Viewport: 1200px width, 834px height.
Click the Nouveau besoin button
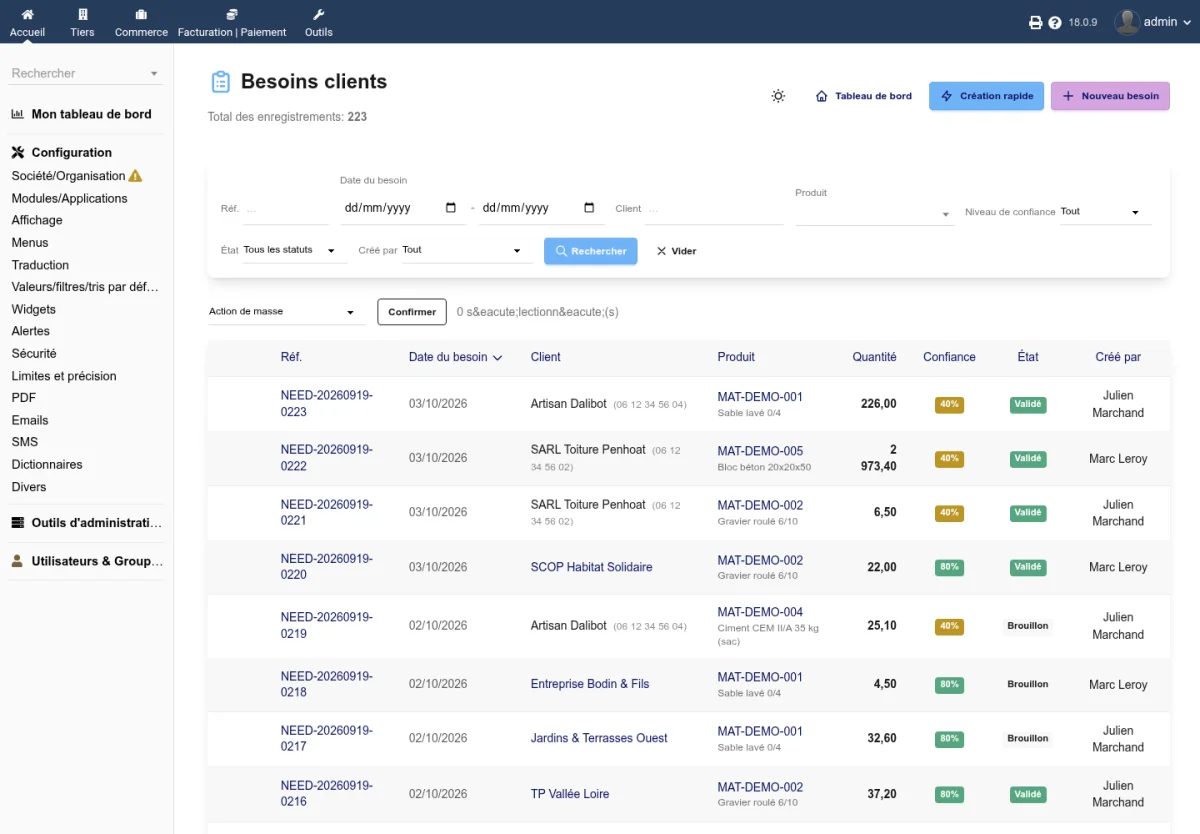(1110, 96)
